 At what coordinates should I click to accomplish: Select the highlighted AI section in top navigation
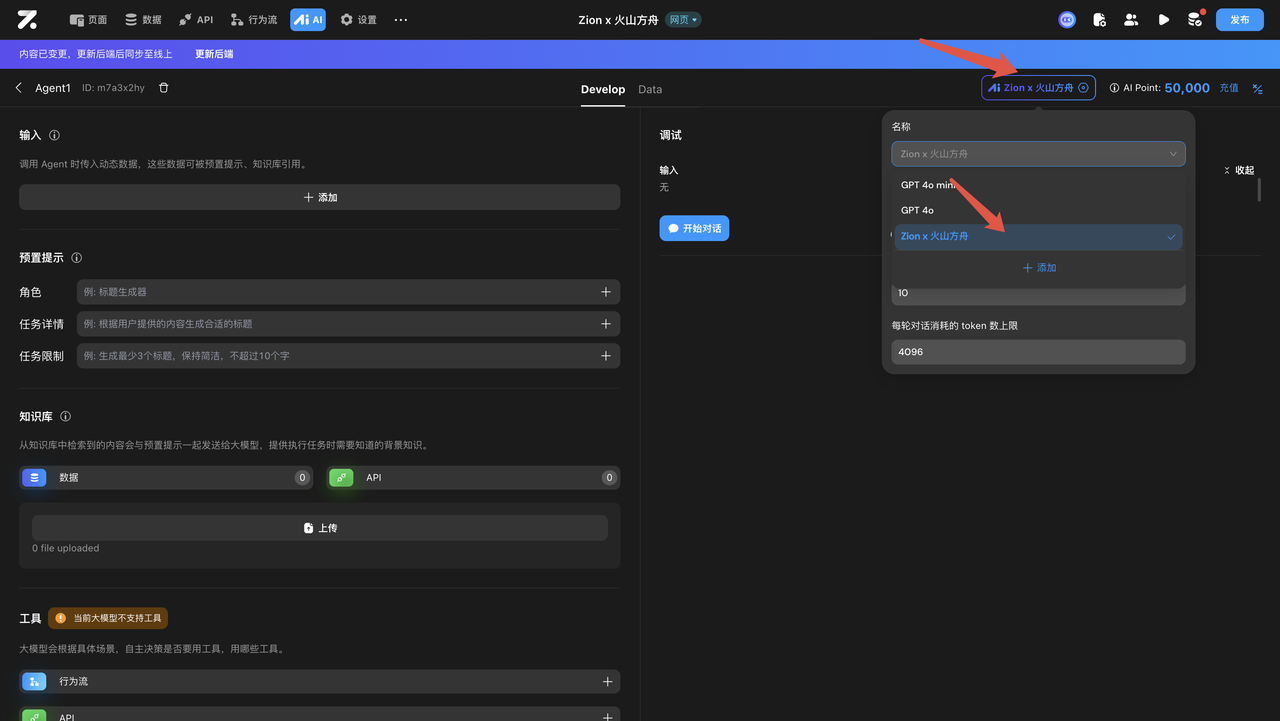[x=308, y=19]
